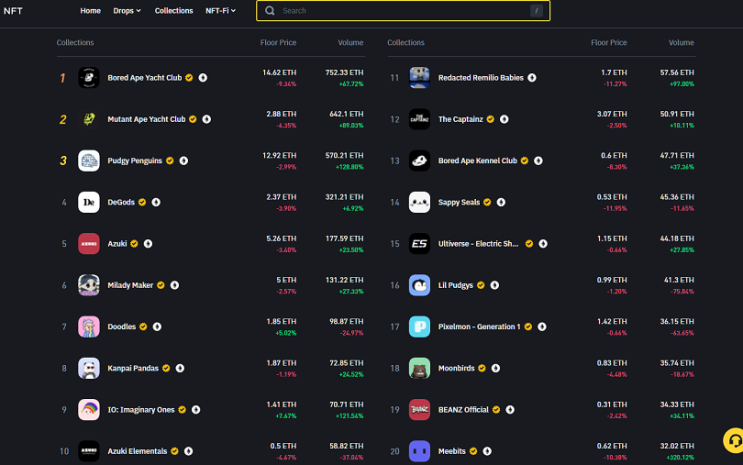Viewport: 743px width, 465px height.
Task: Click the 3.07 ETH floor price value
Action: [x=612, y=114]
